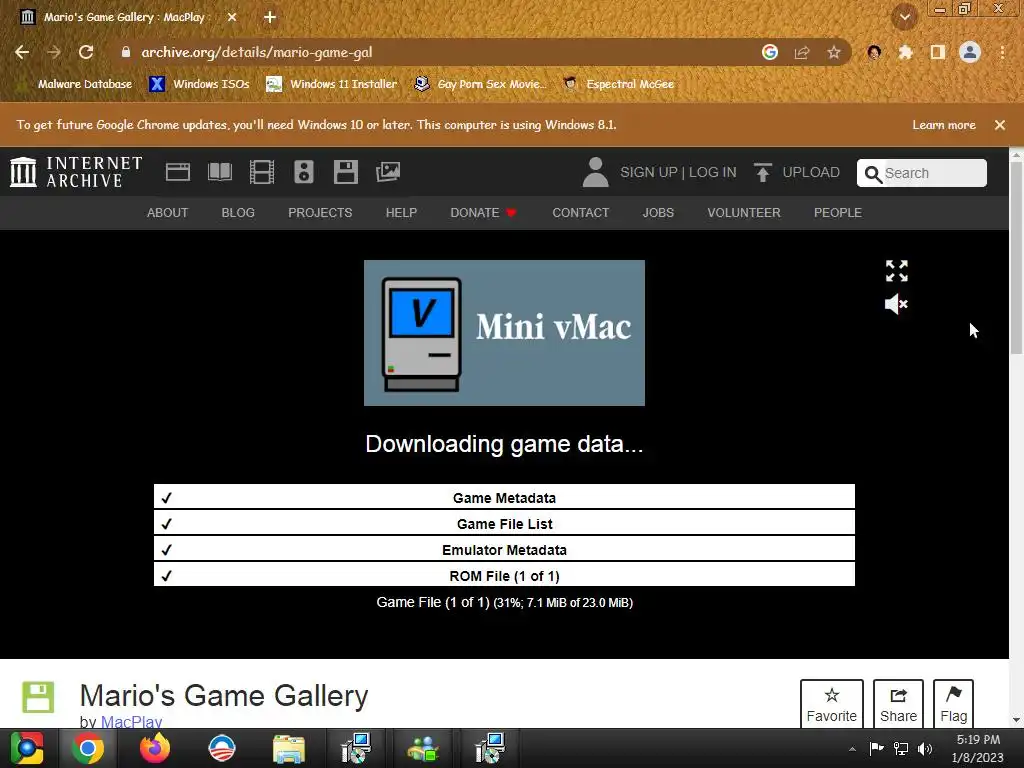Open the tab search chevron
This screenshot has height=768, width=1024.
[905, 18]
